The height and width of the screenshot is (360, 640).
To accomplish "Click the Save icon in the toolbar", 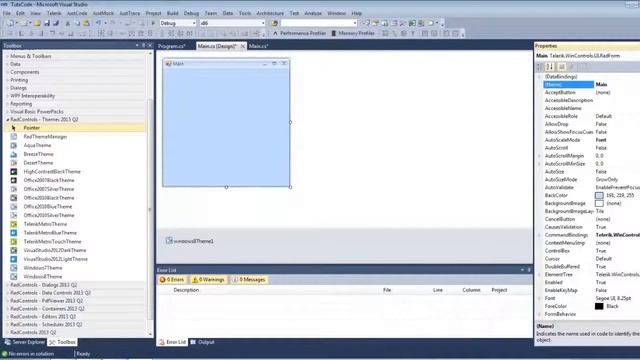I will pos(47,23).
